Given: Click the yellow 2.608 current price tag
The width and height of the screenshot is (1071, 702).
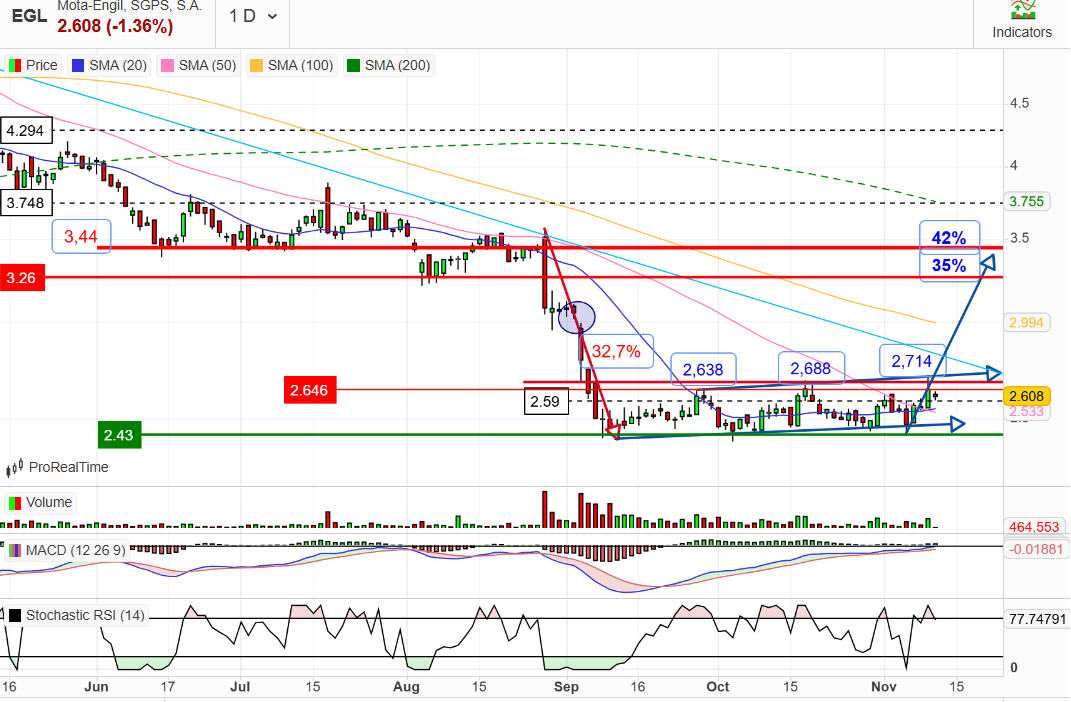Looking at the screenshot, I should (x=1027, y=396).
